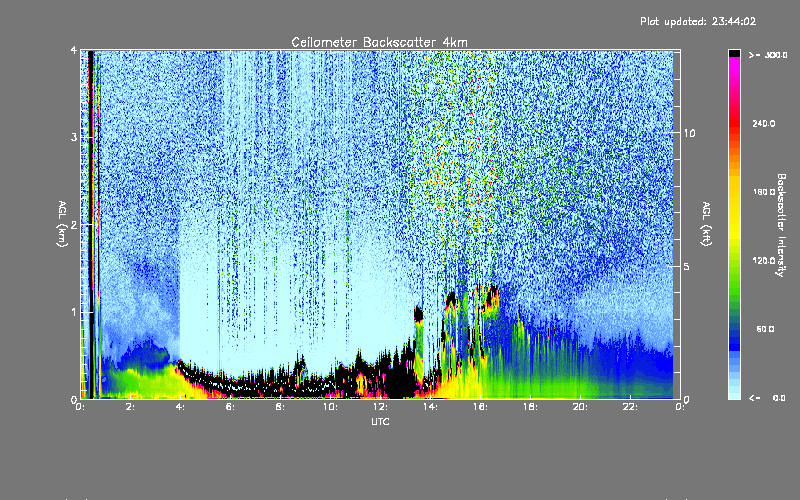Viewport: 800px width, 500px height.
Task: Click the "120.0" colorbar label
Action: click(764, 260)
